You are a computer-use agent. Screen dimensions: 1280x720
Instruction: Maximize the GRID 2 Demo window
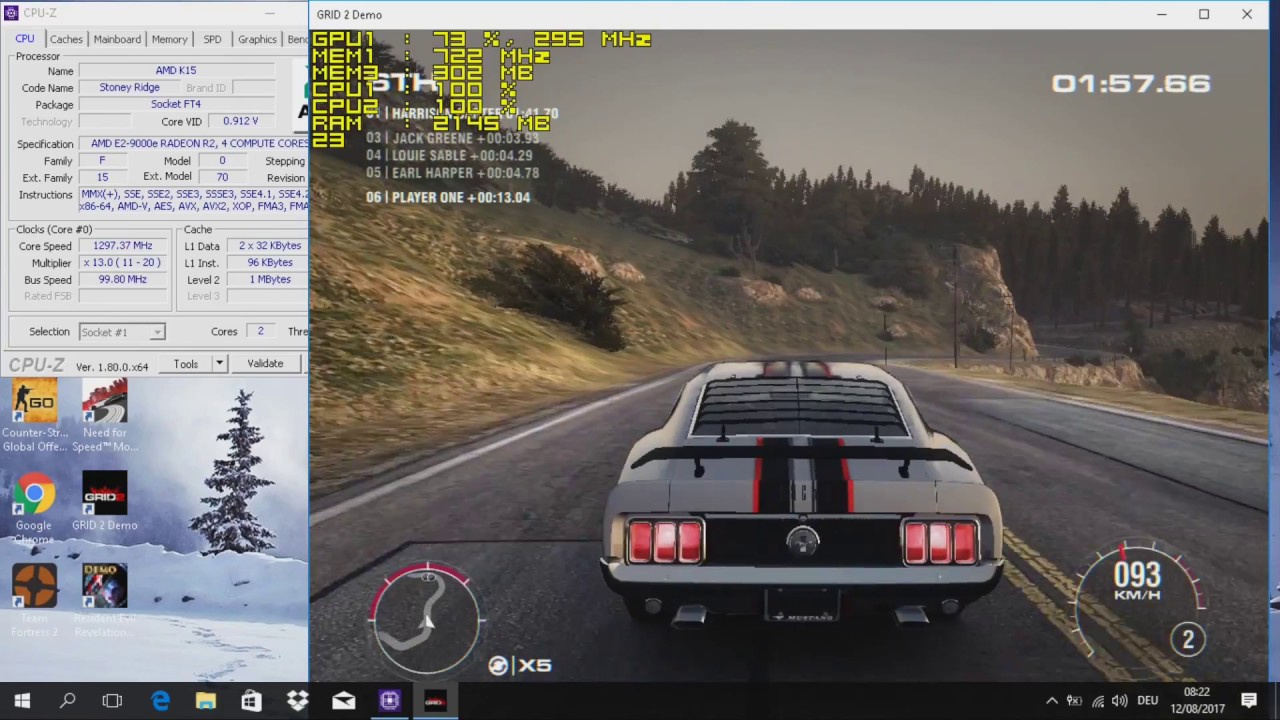[1204, 14]
